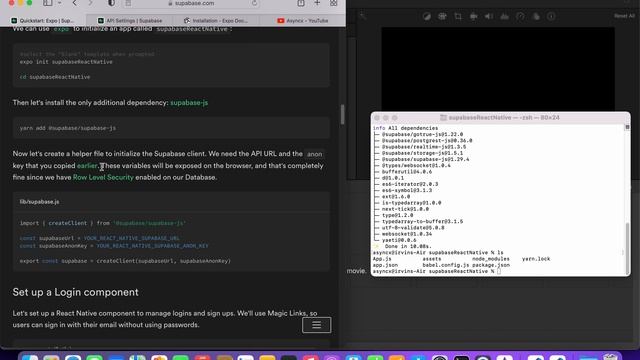Click "babel.config.js" in the Terminal ls output
The image size is (640, 360).
pos(446,265)
